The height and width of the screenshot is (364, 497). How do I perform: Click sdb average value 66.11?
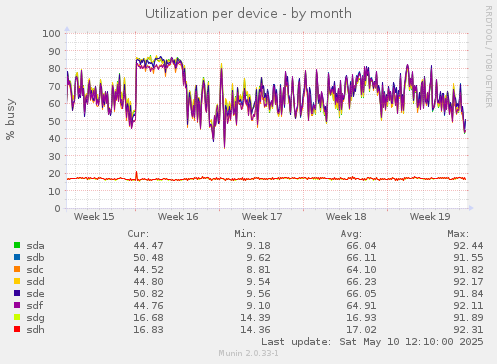tap(361, 258)
